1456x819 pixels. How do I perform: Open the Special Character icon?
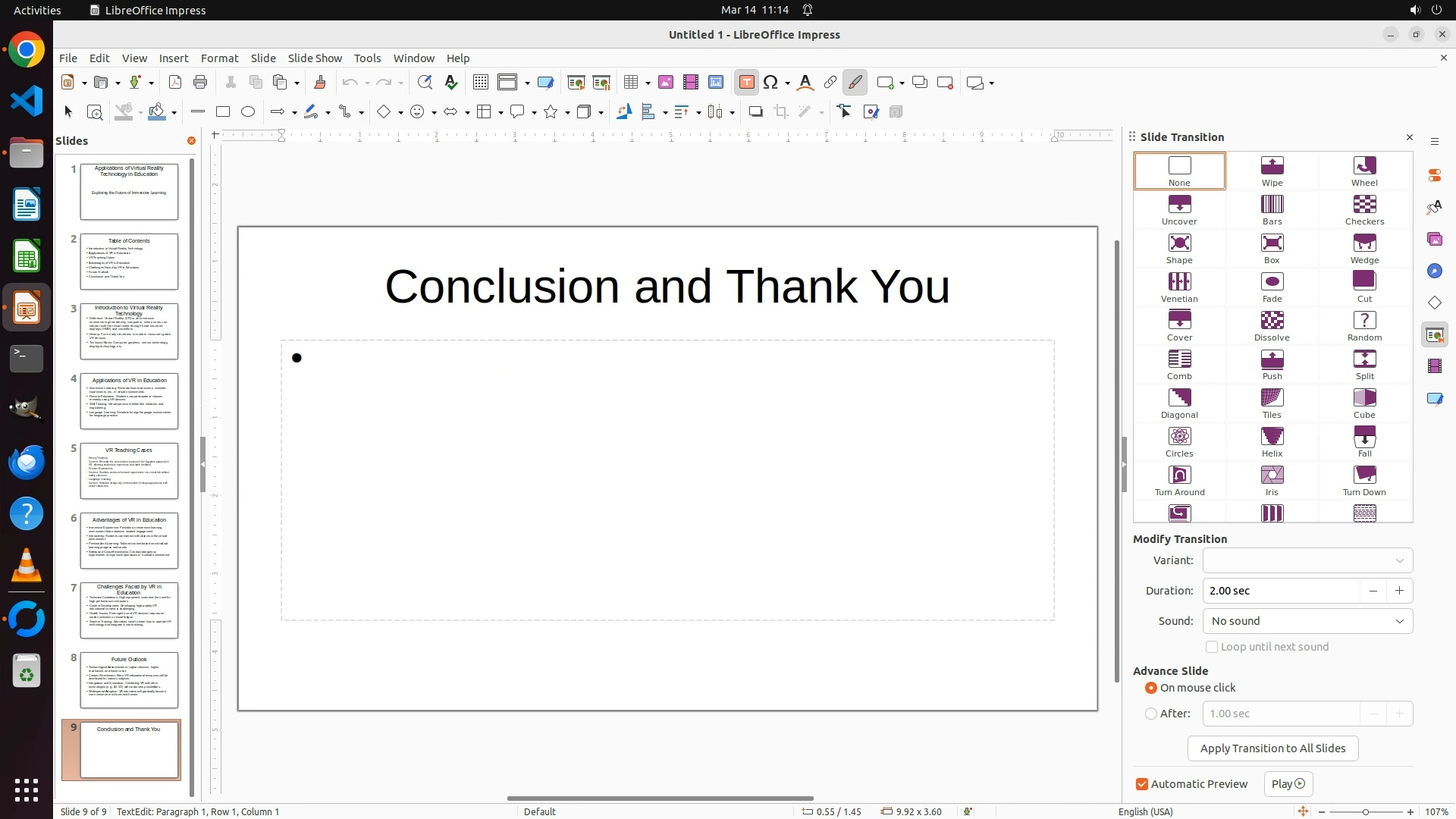771,83
